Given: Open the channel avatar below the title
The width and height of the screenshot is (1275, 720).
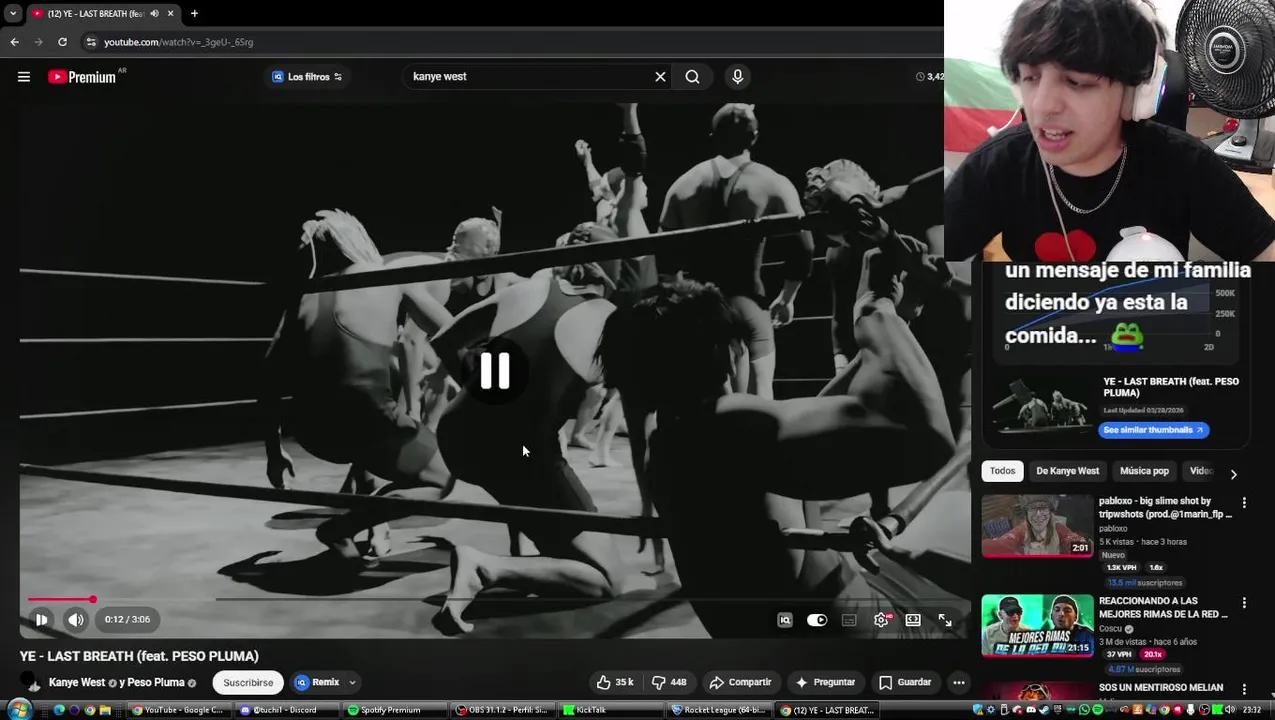Looking at the screenshot, I should click(x=31, y=683).
